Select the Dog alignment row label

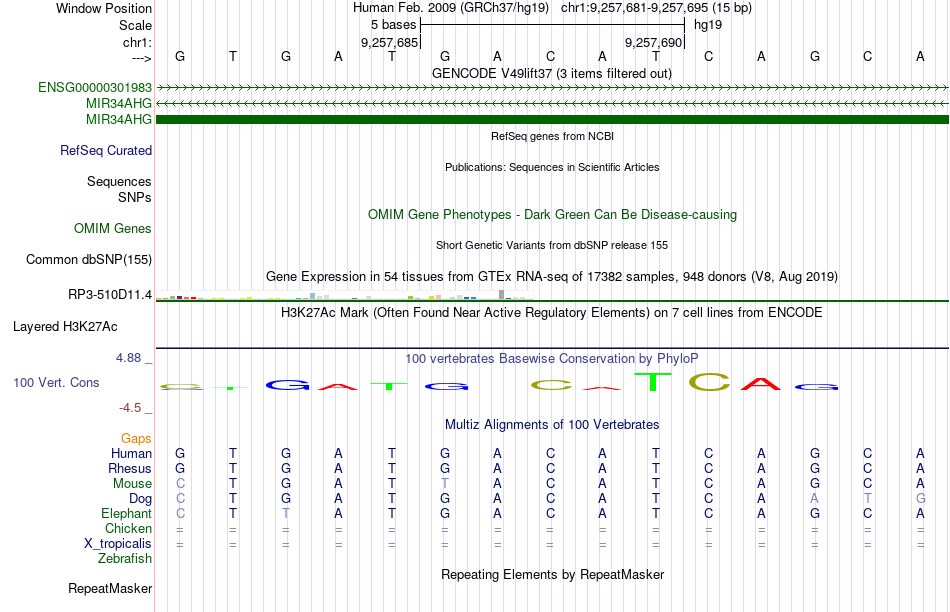141,499
